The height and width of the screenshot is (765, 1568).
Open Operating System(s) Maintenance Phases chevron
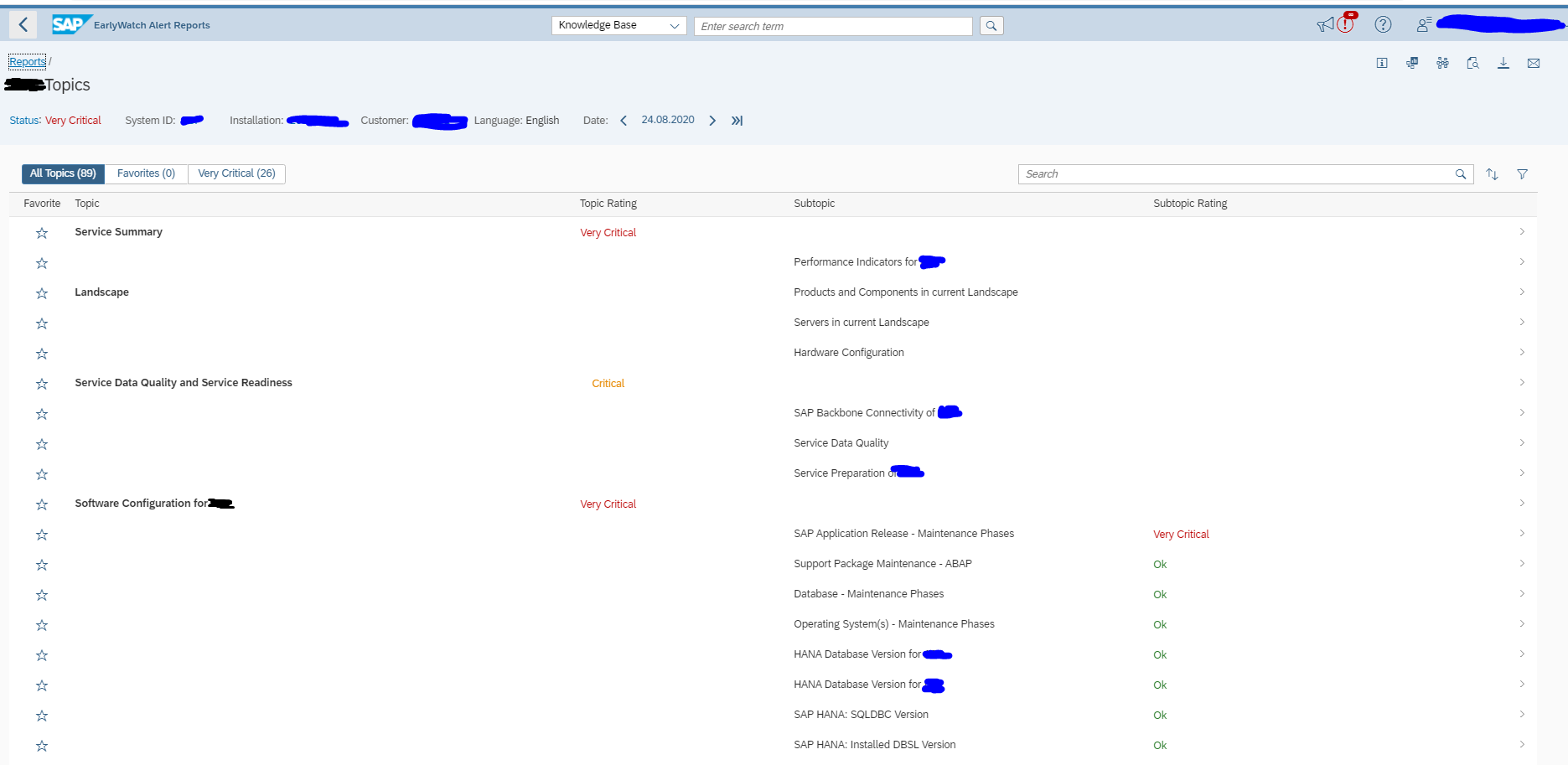[x=1522, y=624]
